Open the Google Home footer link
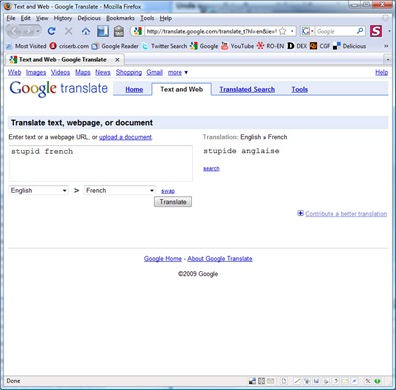396x390 pixels. tap(163, 259)
